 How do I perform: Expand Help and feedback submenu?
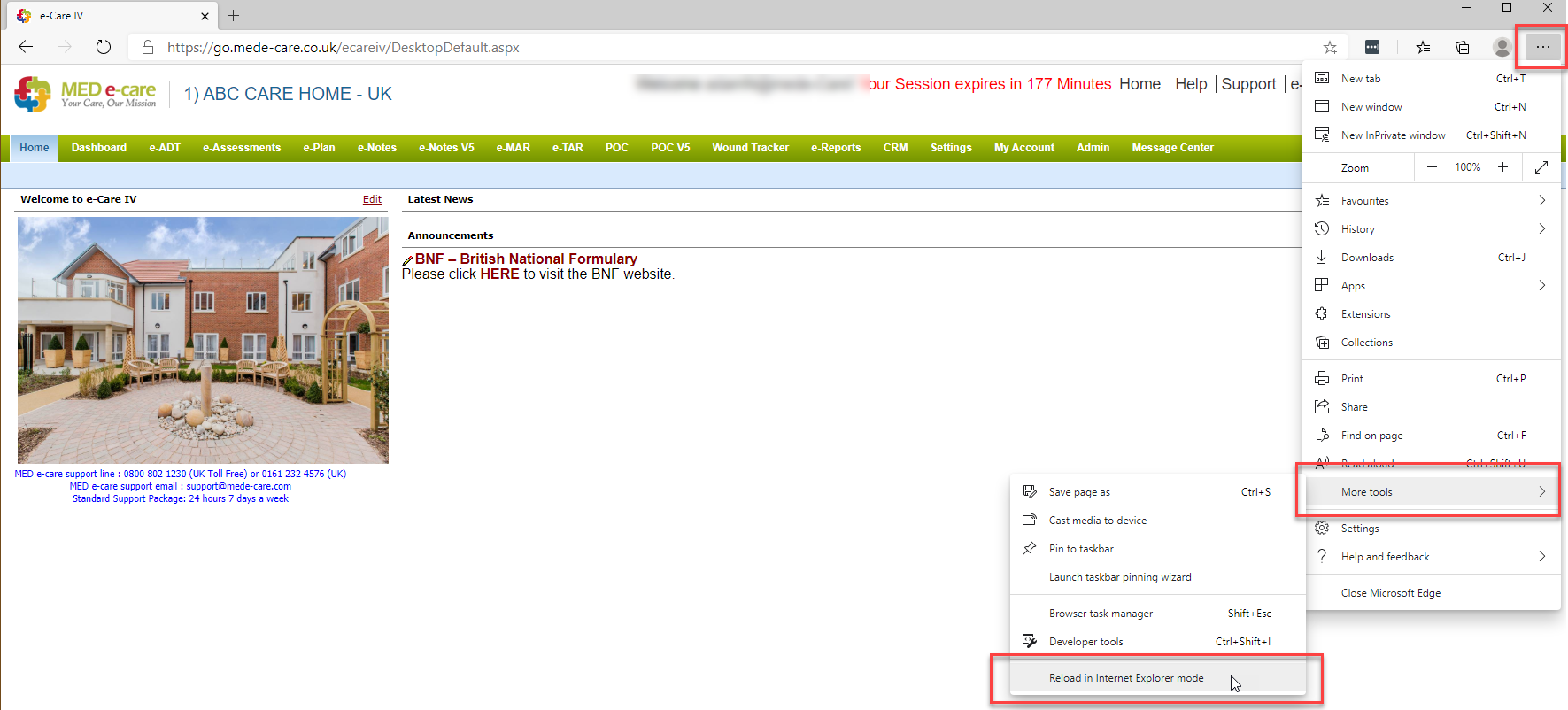pyautogui.click(x=1433, y=557)
